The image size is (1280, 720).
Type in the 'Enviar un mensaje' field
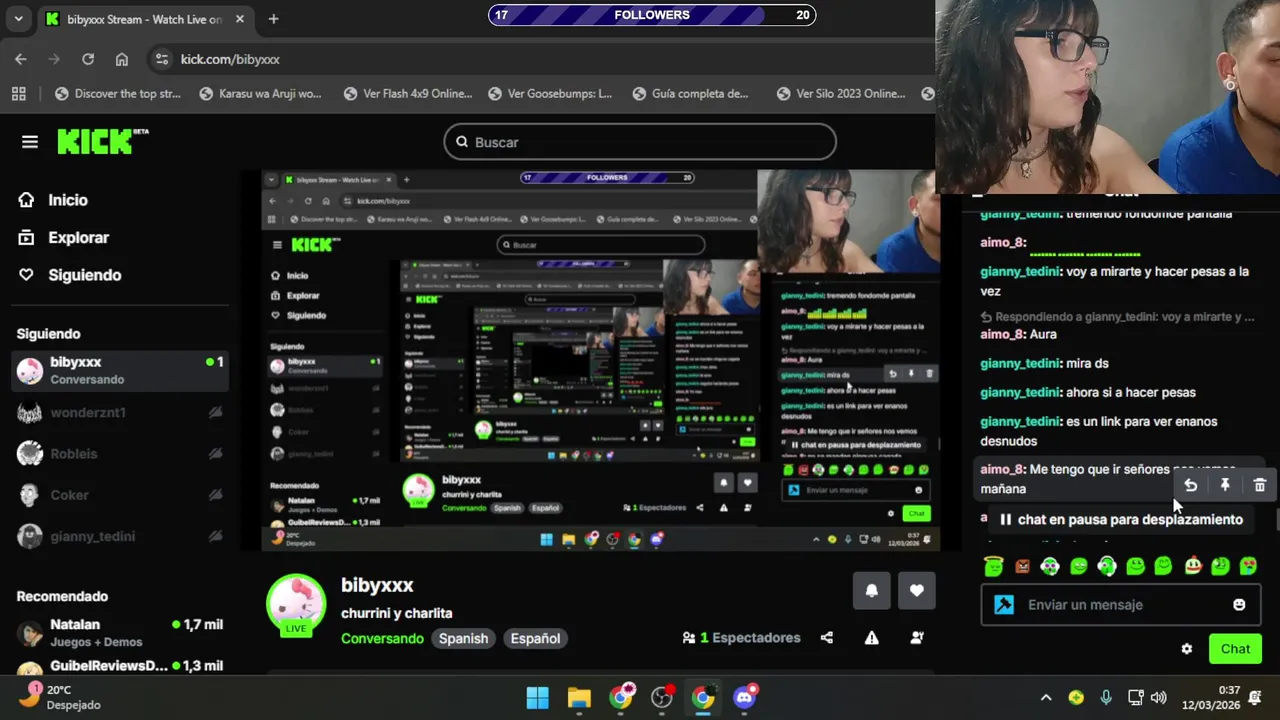[x=1120, y=605]
